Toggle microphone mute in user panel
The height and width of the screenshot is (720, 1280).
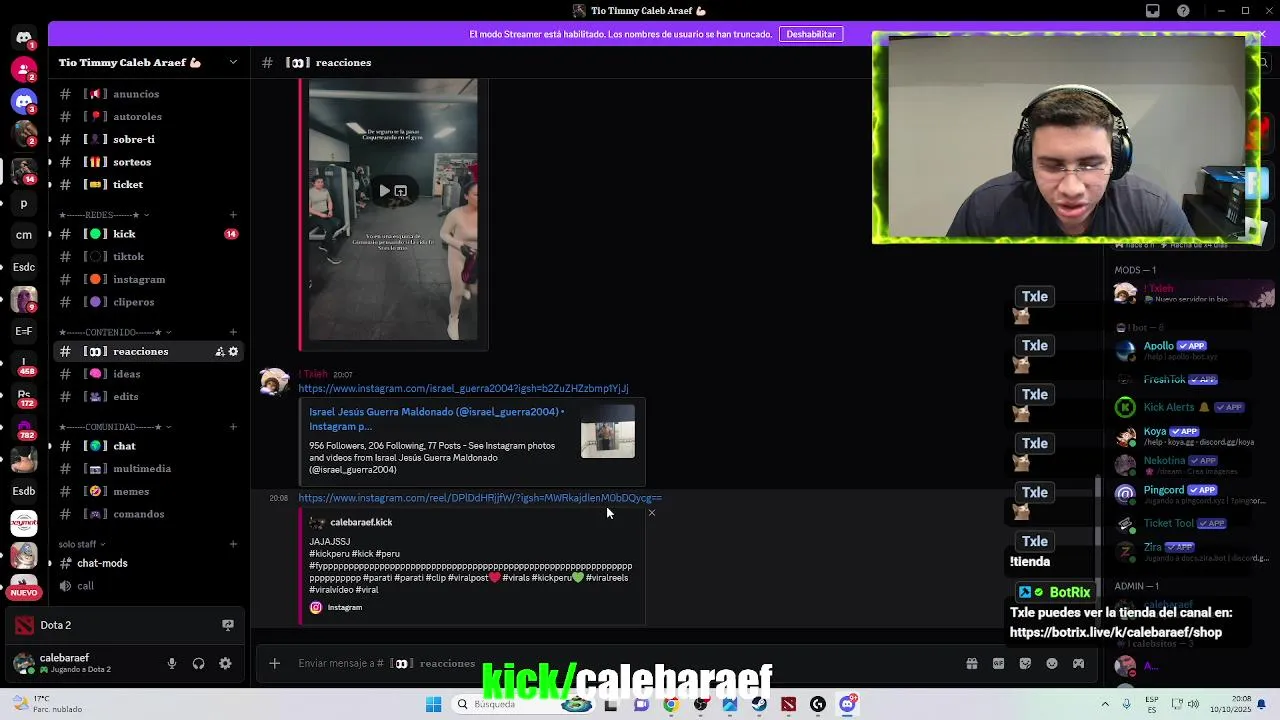click(x=172, y=663)
